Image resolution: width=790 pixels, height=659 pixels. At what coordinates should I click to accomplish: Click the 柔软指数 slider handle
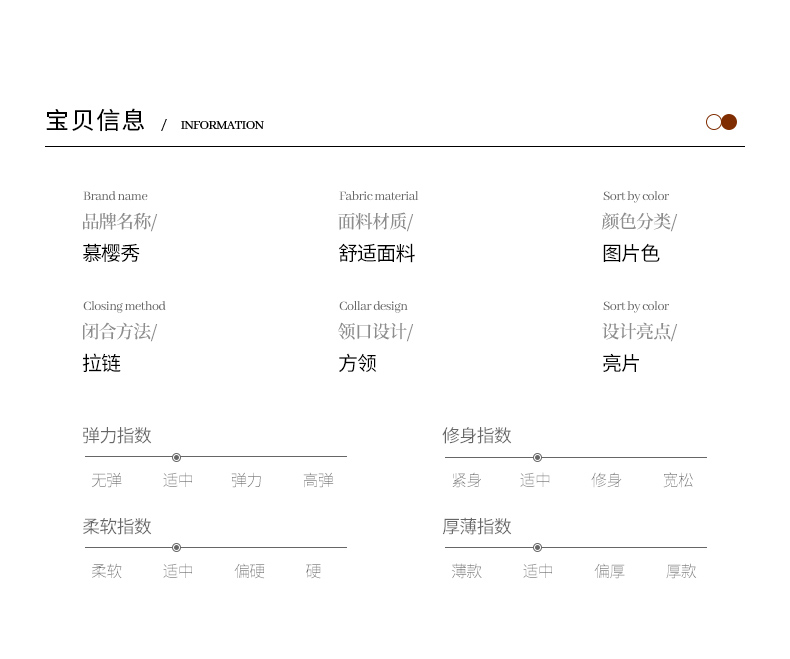(x=176, y=547)
